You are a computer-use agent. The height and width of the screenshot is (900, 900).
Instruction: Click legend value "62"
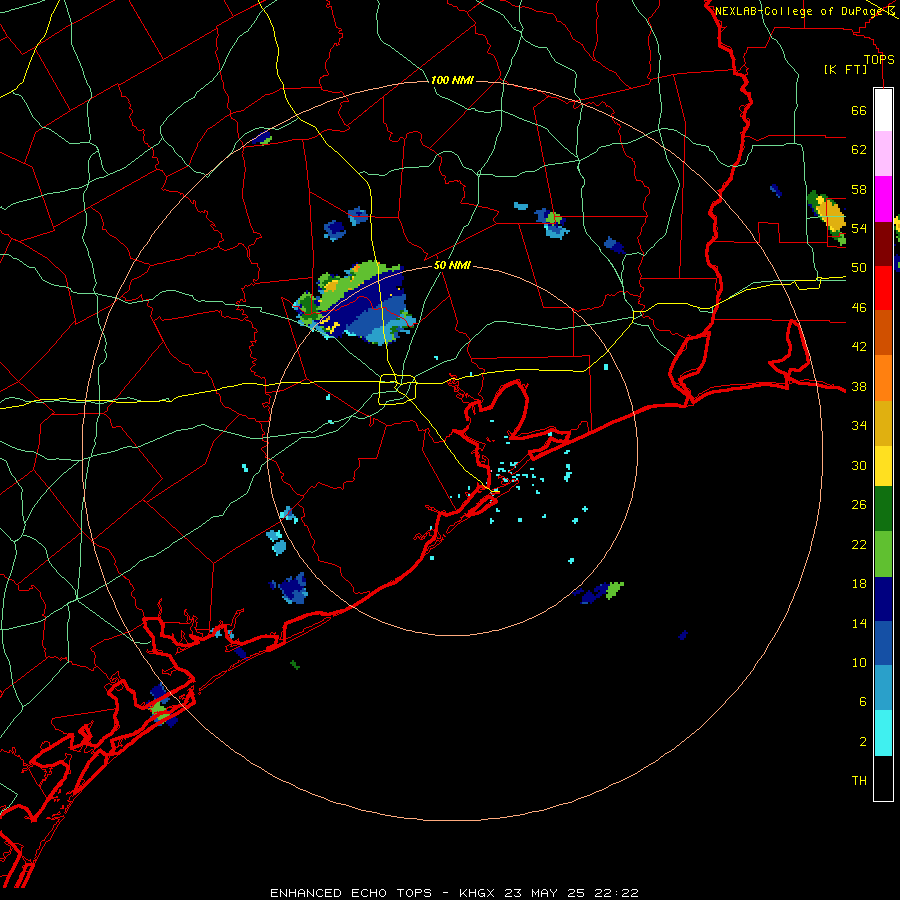point(859,150)
